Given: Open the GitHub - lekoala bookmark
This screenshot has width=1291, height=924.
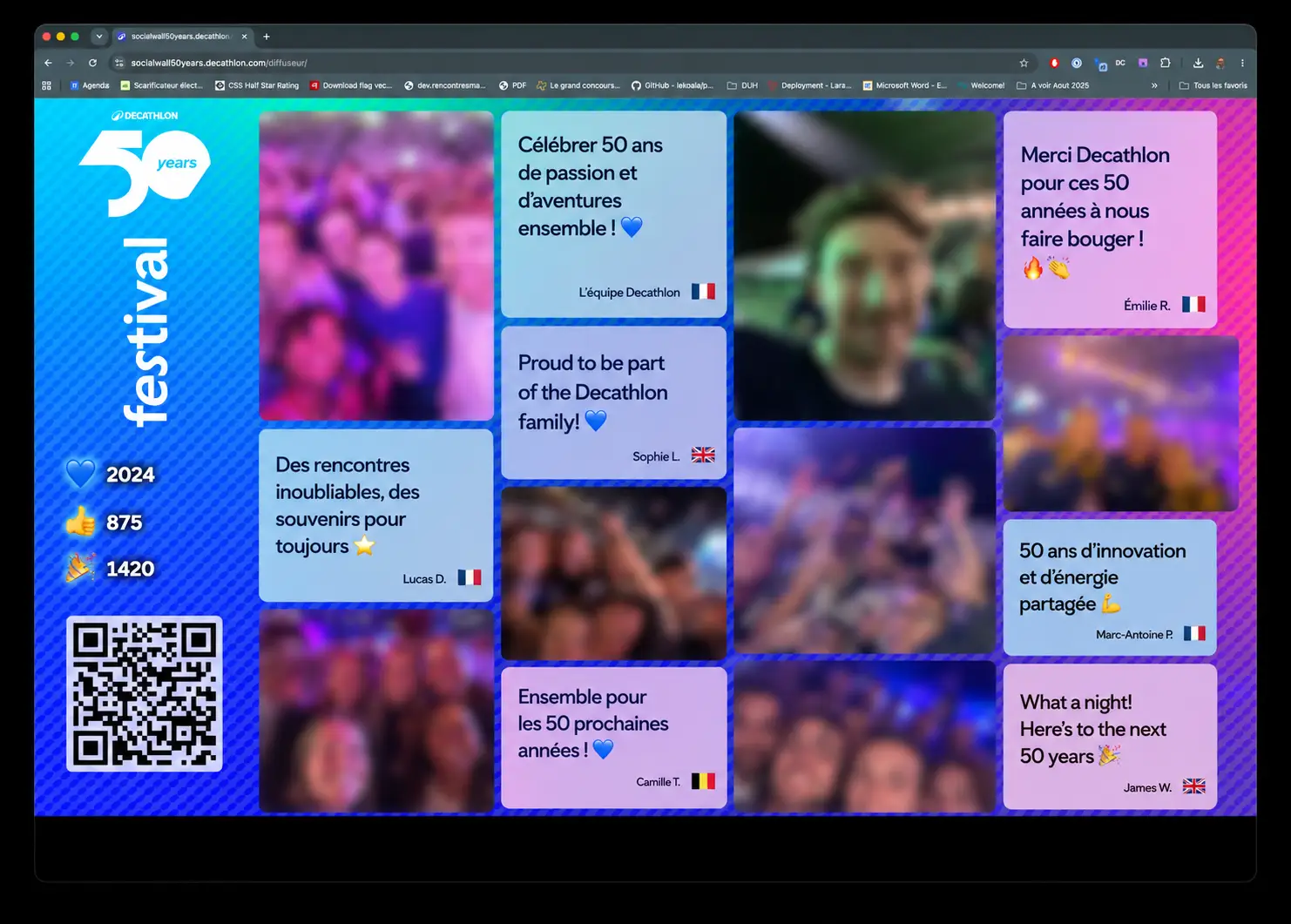Looking at the screenshot, I should pyautogui.click(x=673, y=85).
